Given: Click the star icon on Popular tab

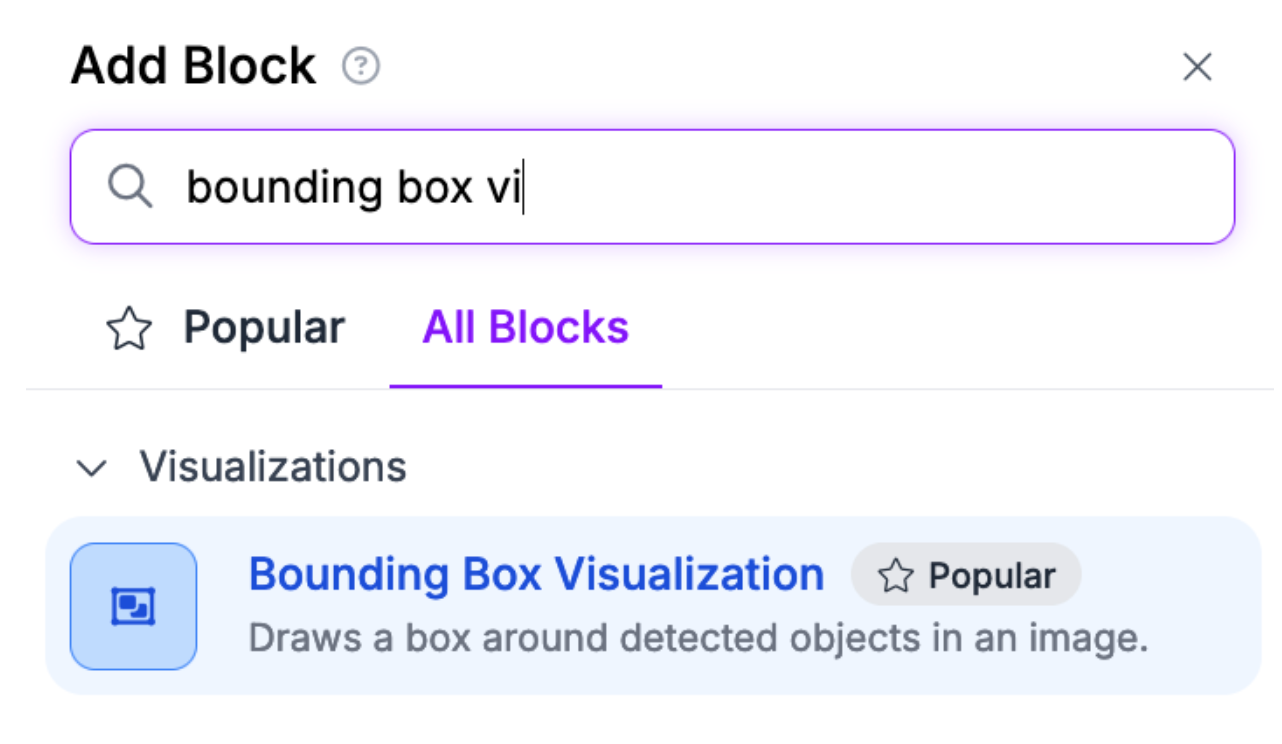Looking at the screenshot, I should [x=129, y=329].
